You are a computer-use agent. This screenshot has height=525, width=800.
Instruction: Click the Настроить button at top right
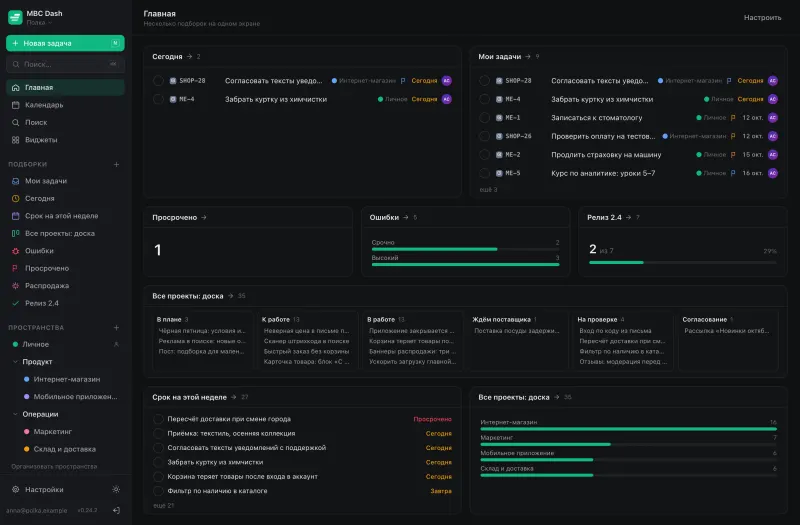[x=762, y=17]
